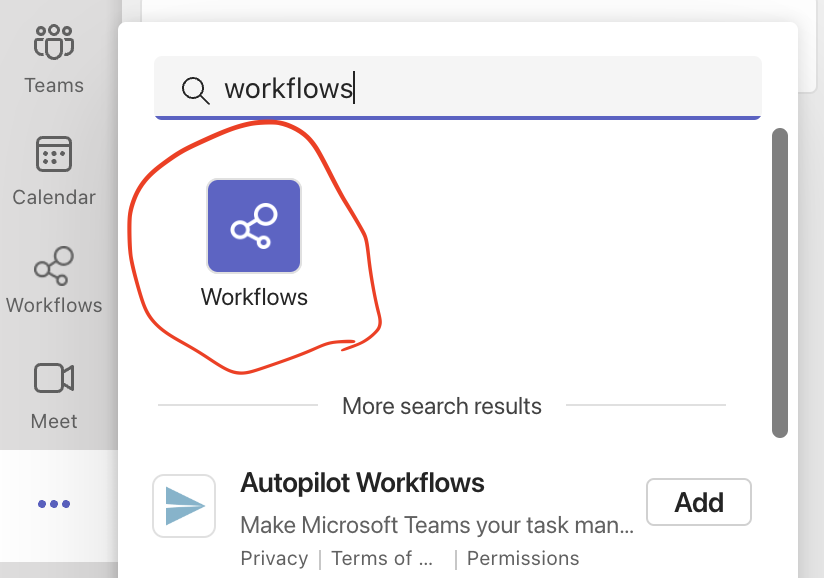
Task: Click the Teams label in sidebar
Action: [x=54, y=85]
